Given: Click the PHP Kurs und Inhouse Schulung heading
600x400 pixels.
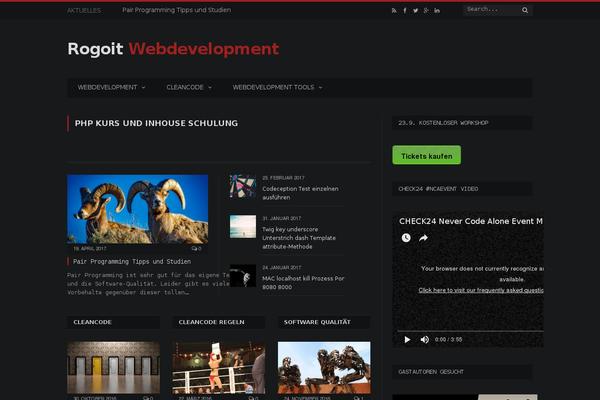Looking at the screenshot, I should click(x=156, y=123).
